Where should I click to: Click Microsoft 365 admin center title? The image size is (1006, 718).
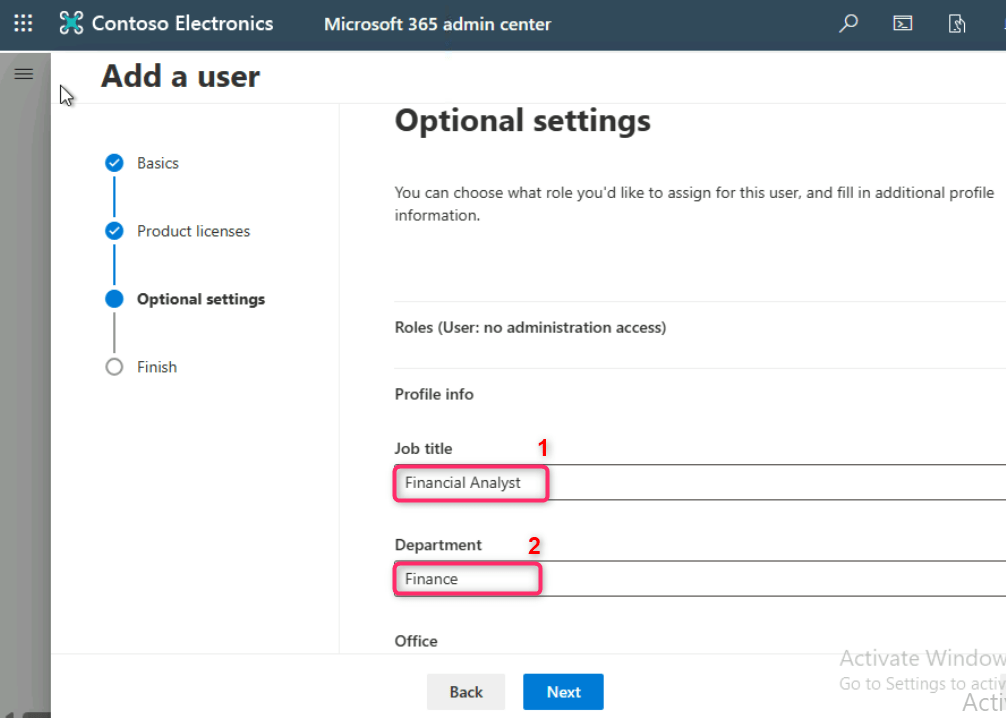437,24
